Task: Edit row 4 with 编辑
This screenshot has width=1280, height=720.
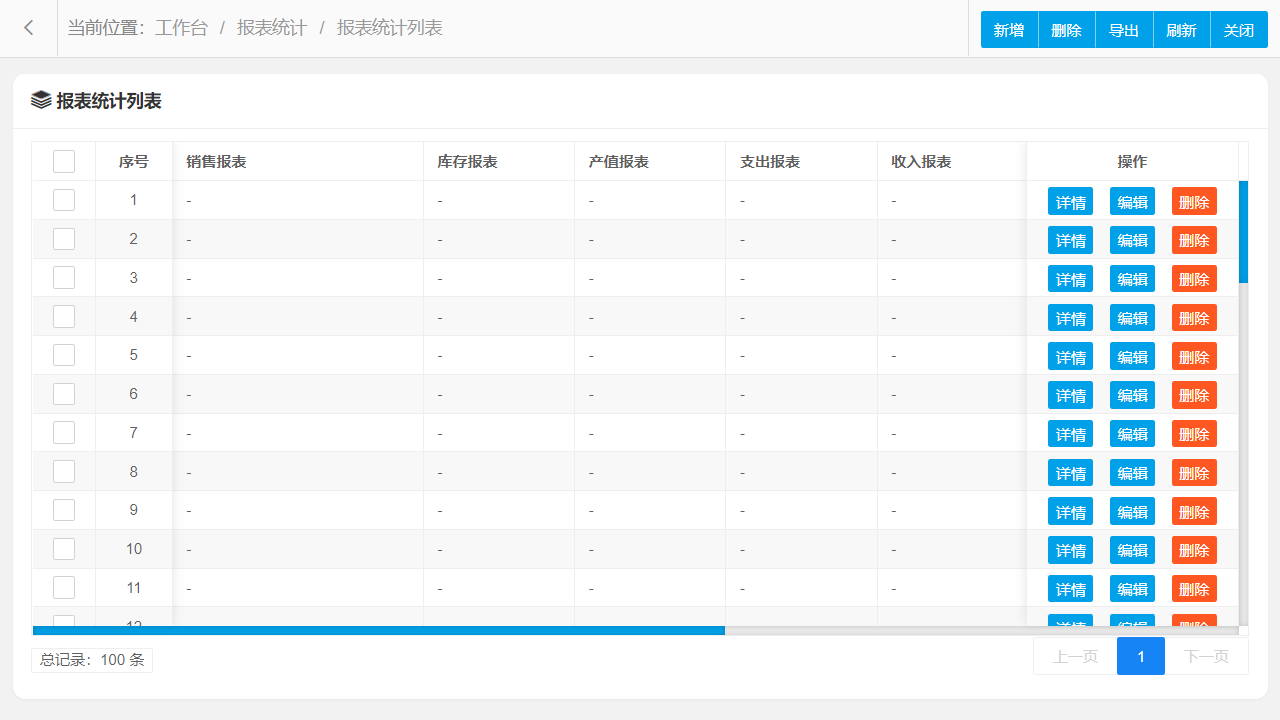Action: [1132, 317]
